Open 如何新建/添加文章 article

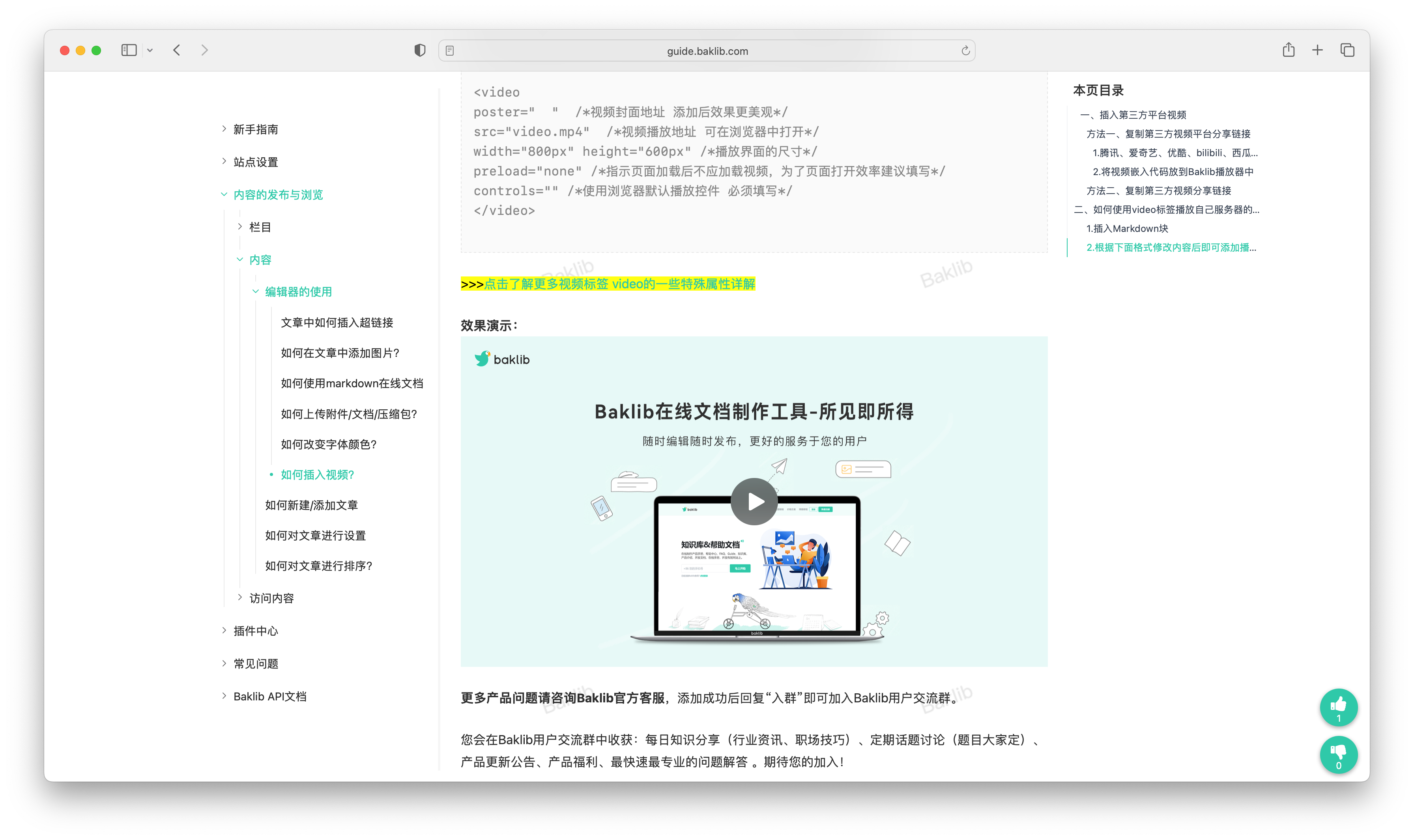pos(311,505)
